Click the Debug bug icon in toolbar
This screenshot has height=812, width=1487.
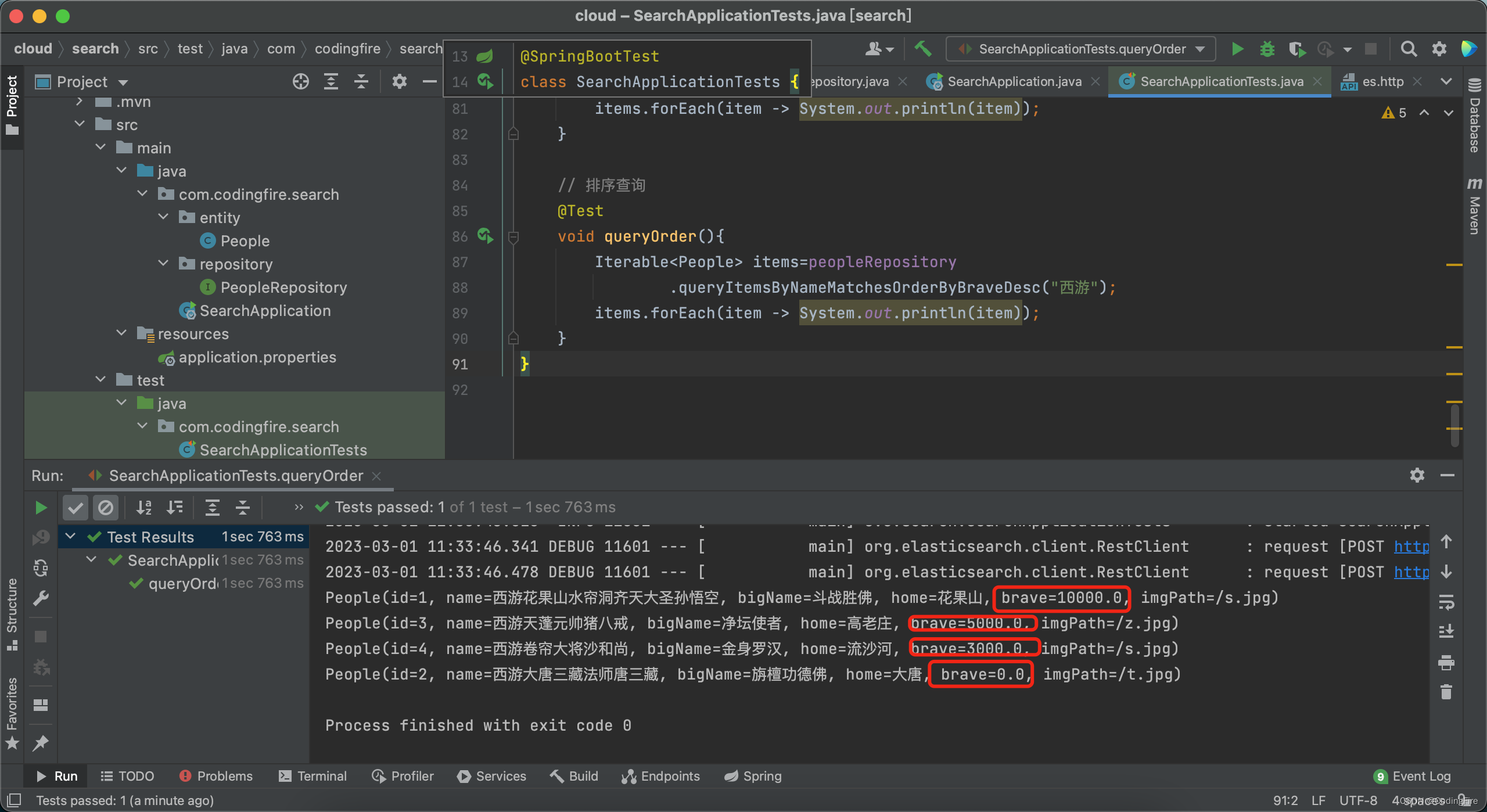pyautogui.click(x=1267, y=49)
